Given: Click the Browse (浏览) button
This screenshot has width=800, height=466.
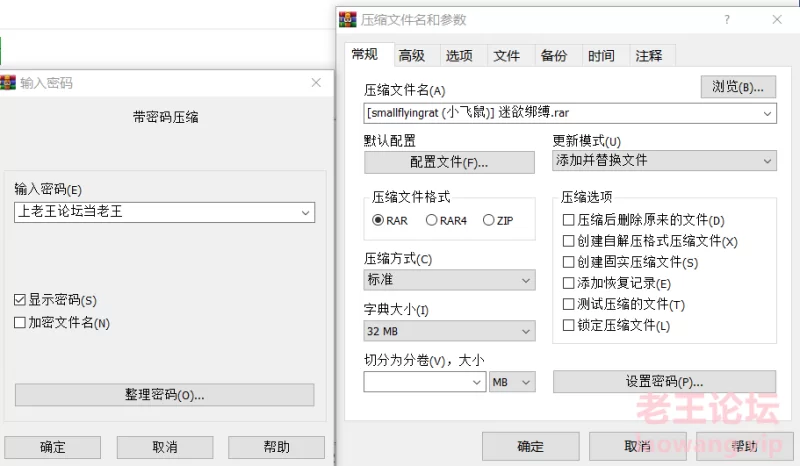Looking at the screenshot, I should coord(738,87).
